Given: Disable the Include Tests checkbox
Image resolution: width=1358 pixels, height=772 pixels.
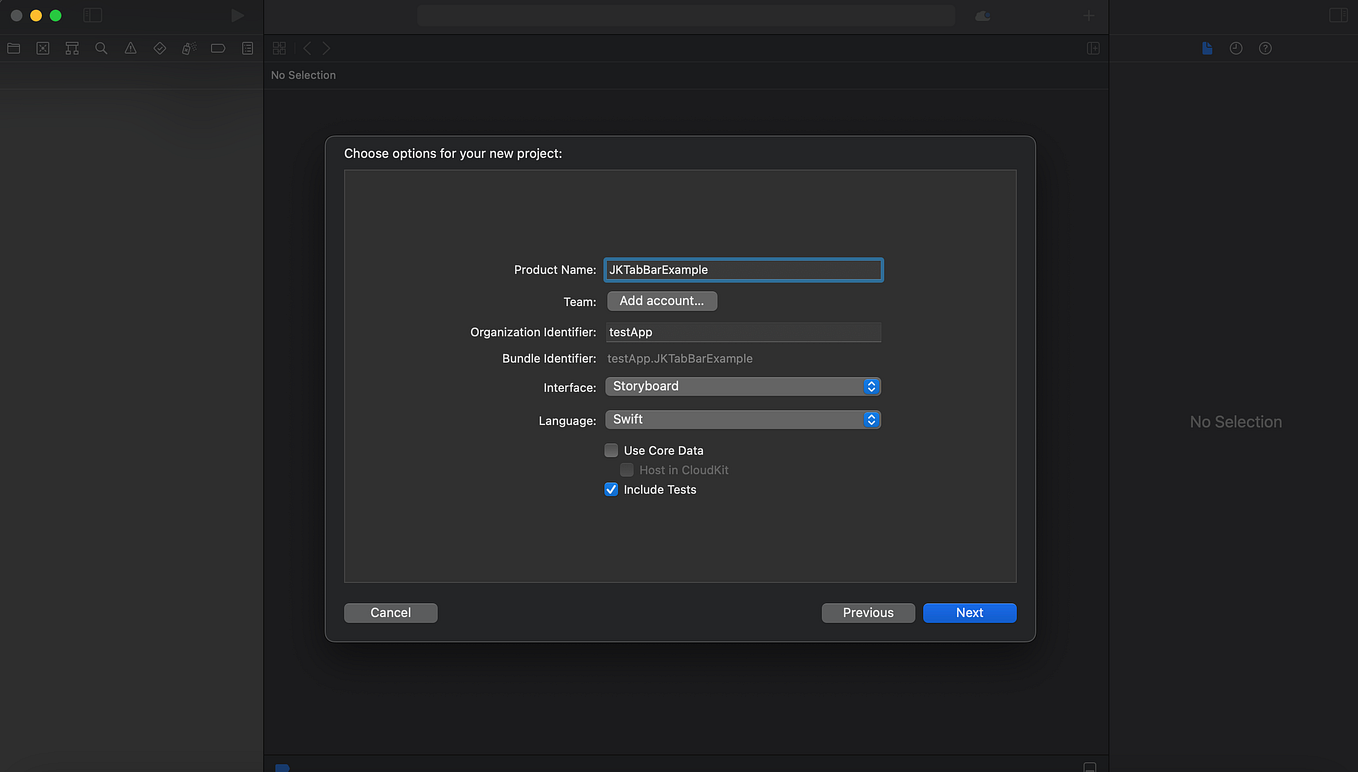Looking at the screenshot, I should tap(611, 489).
